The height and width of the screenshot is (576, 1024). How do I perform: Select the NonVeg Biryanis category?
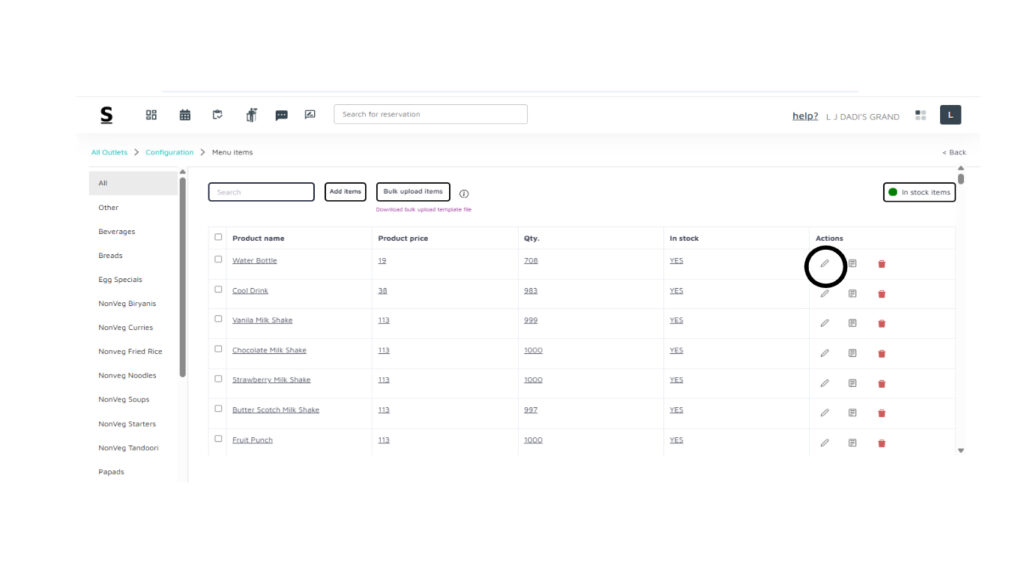click(x=127, y=304)
